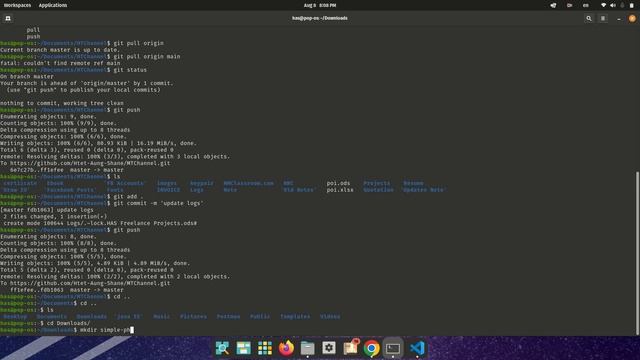The width and height of the screenshot is (640, 360).
Task: Open the 'en' keyboard layout indicator
Action: coord(586,5)
